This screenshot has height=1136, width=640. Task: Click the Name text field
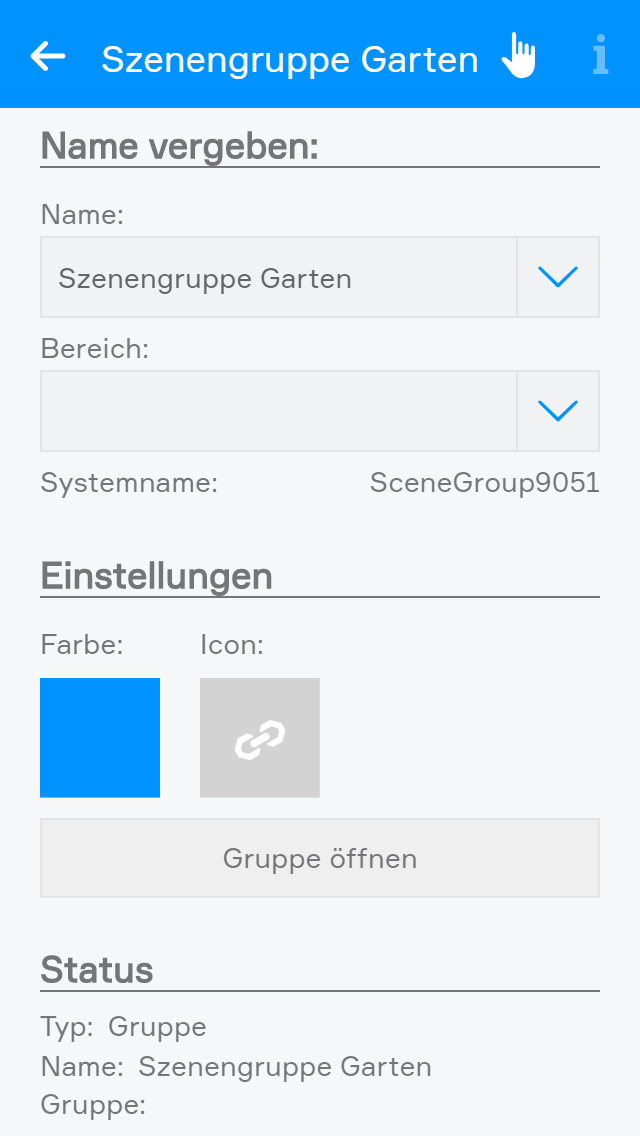coord(278,277)
